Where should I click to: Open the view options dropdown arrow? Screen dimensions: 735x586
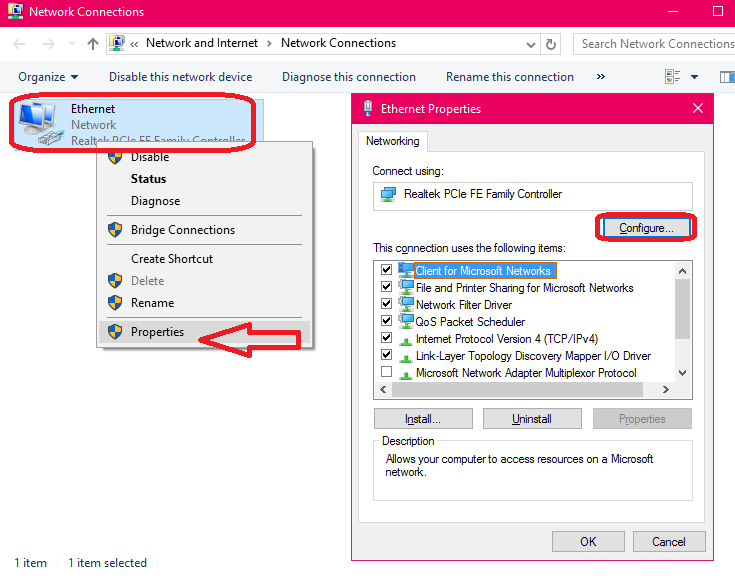click(x=695, y=77)
